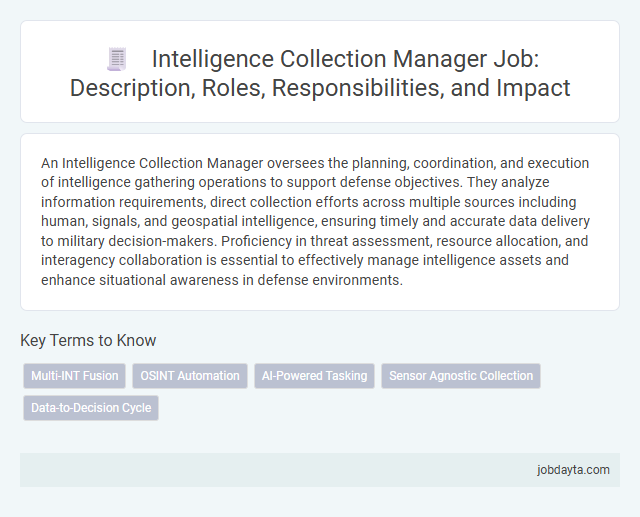The height and width of the screenshot is (517, 640).
Task: Select the Sensor Agnostic Collection tag
Action: point(461,376)
